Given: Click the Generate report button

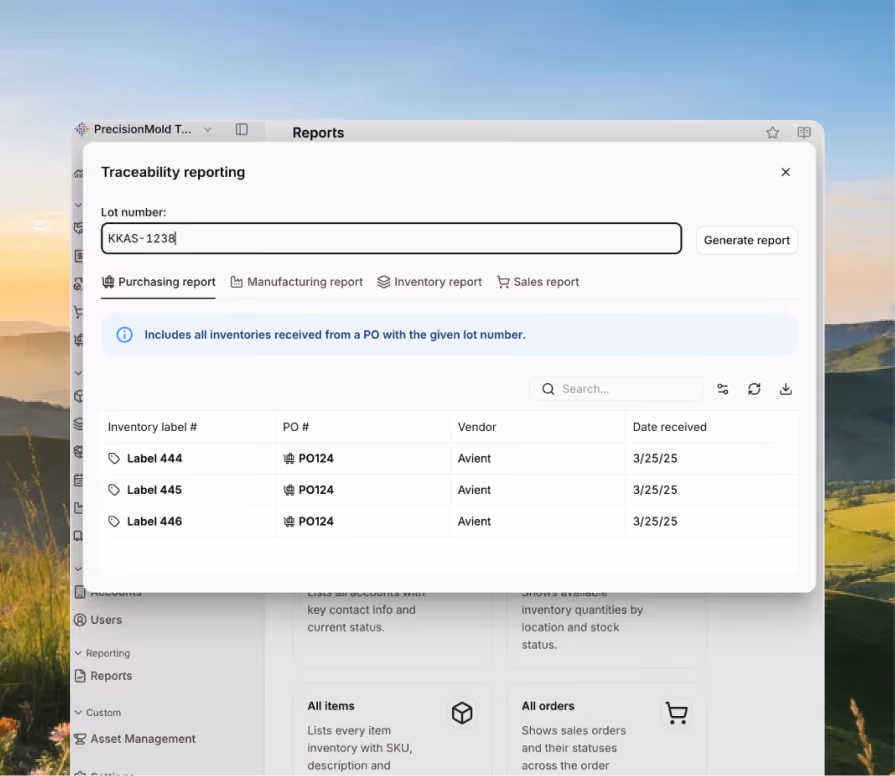Looking at the screenshot, I should click(x=746, y=240).
